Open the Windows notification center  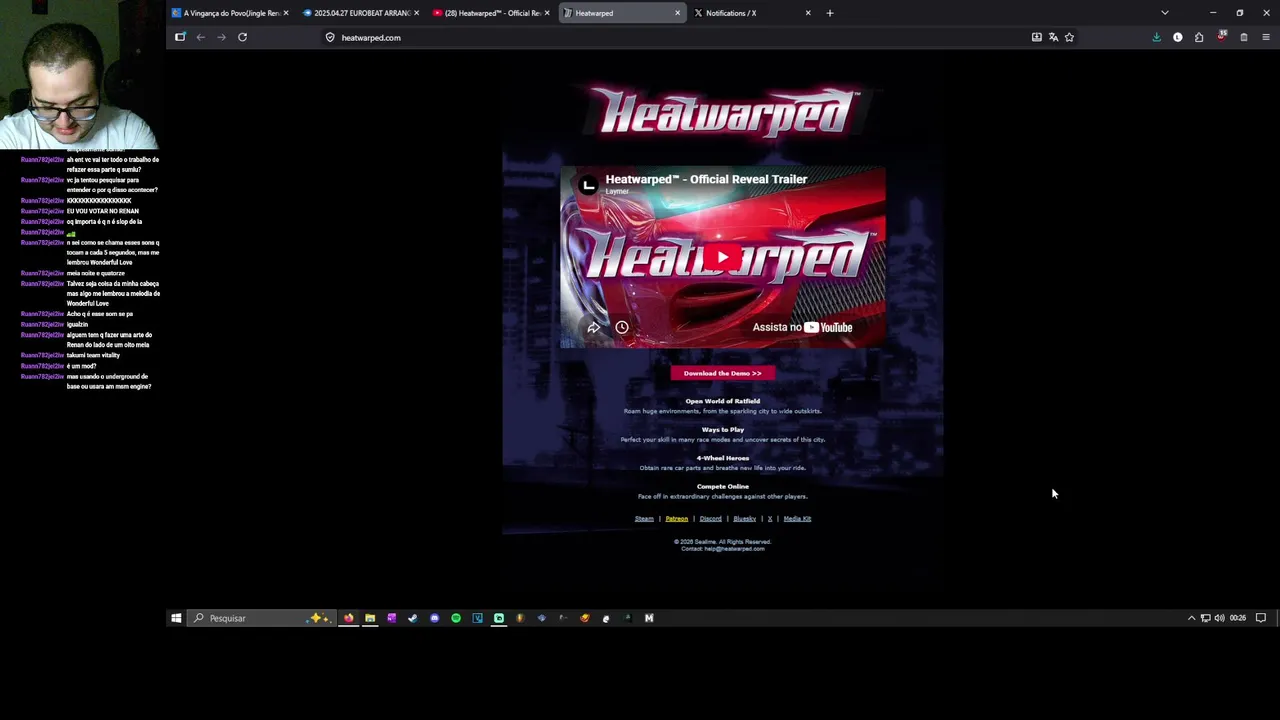[x=1261, y=618]
